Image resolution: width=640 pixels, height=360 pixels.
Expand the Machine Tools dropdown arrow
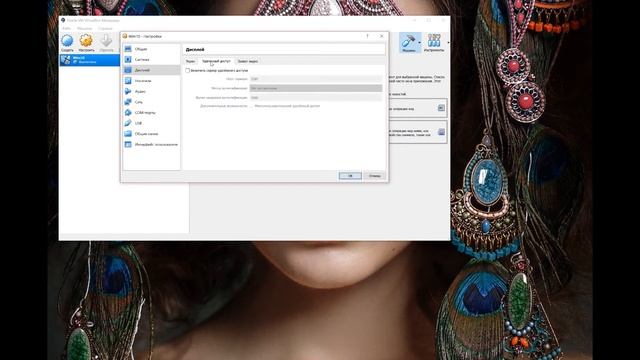[419, 42]
